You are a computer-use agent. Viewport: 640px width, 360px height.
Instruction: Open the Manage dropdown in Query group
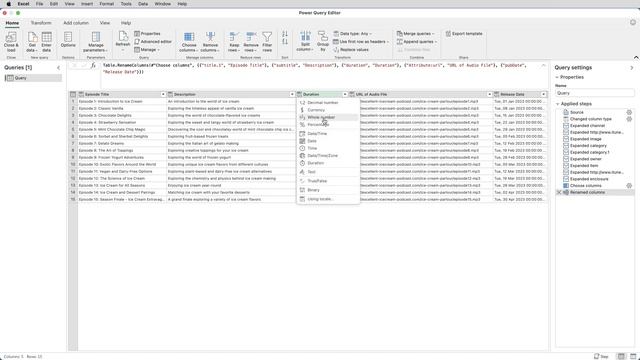coord(147,50)
